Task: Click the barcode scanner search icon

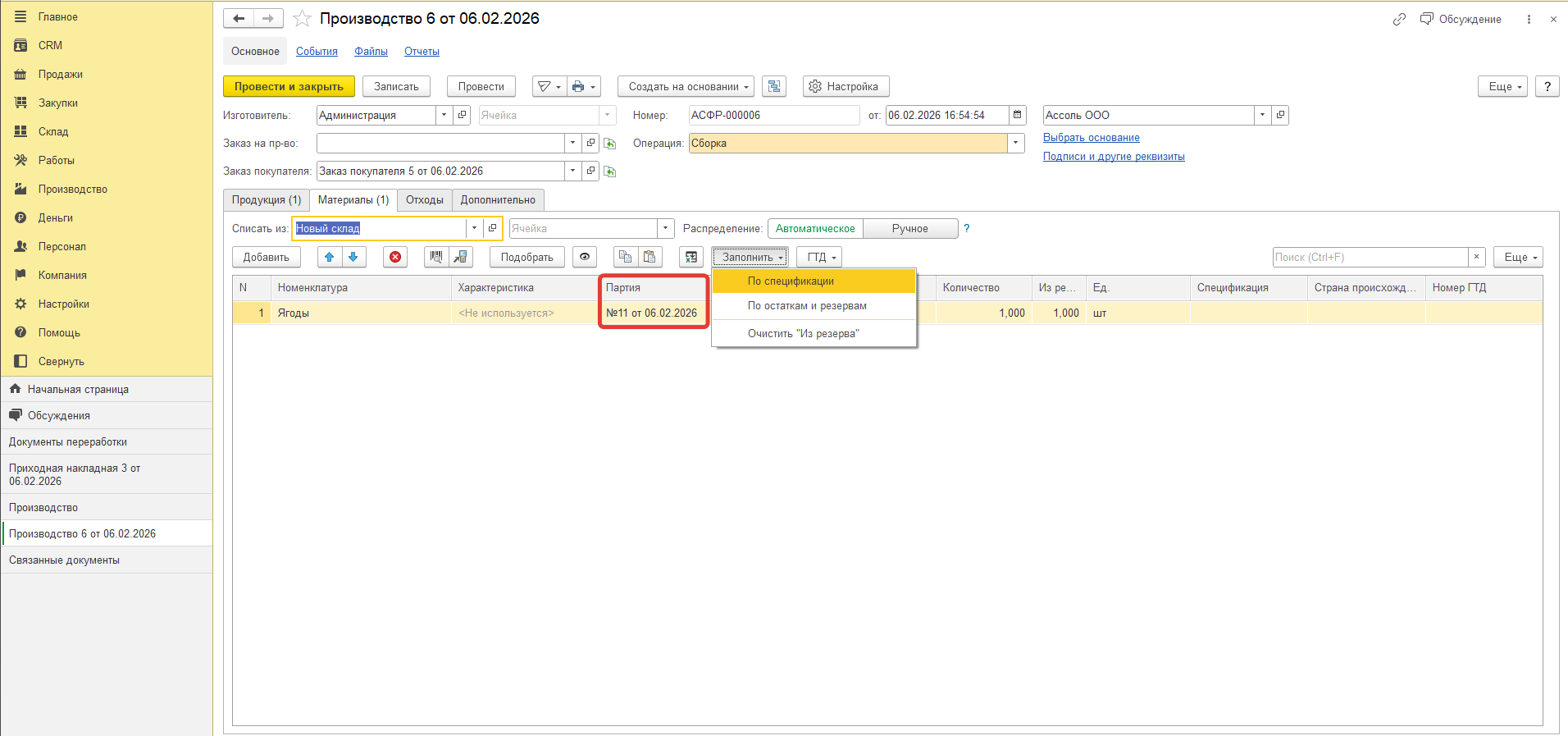Action: click(x=436, y=257)
